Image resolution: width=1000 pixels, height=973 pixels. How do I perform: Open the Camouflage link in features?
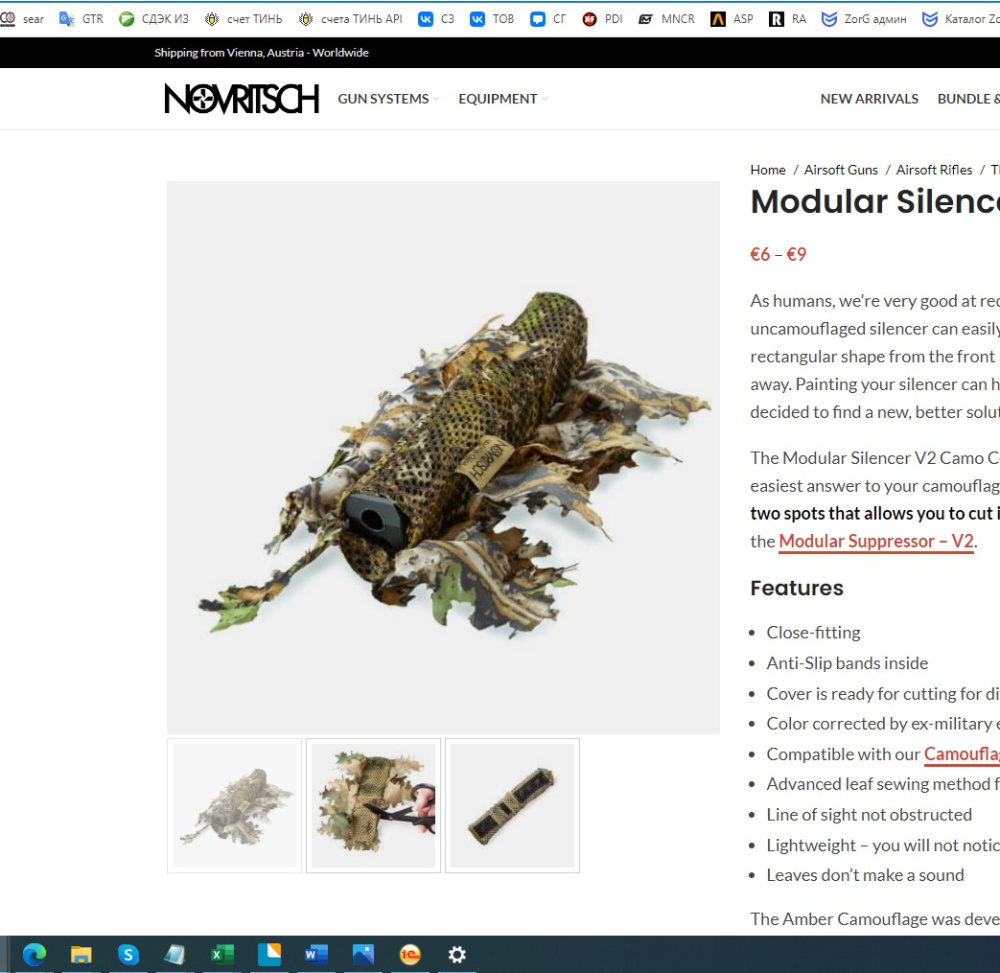962,754
